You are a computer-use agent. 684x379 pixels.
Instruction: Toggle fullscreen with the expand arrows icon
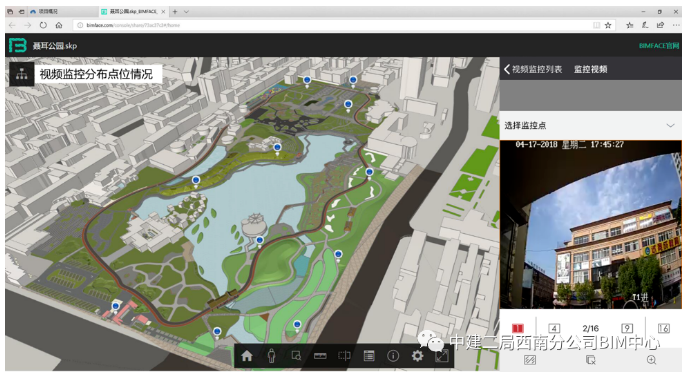point(442,356)
